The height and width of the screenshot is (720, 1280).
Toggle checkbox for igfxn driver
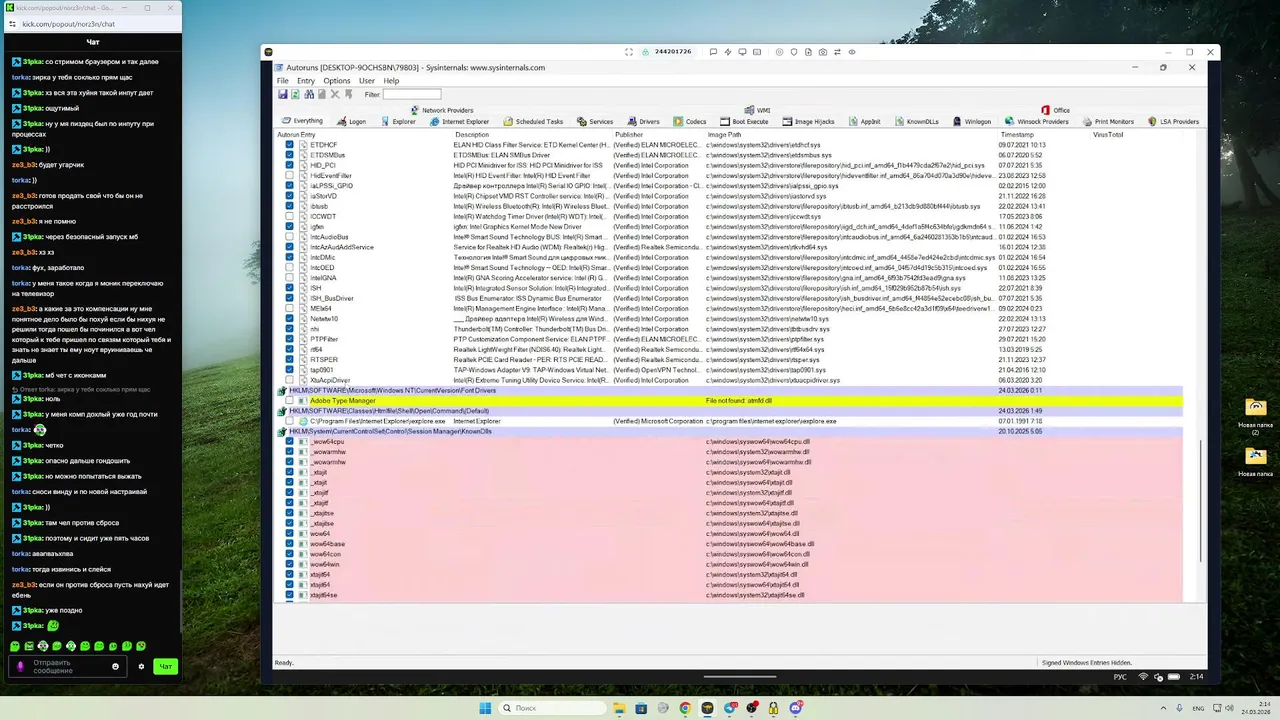click(x=290, y=227)
